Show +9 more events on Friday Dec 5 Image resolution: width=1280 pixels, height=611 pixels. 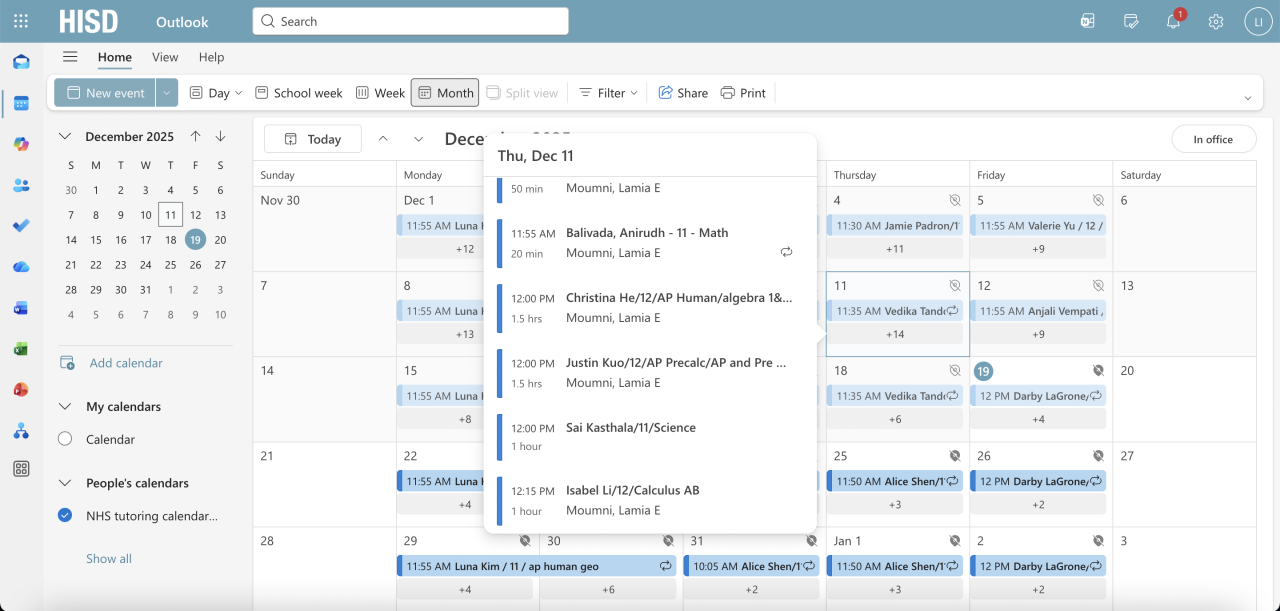(1038, 249)
